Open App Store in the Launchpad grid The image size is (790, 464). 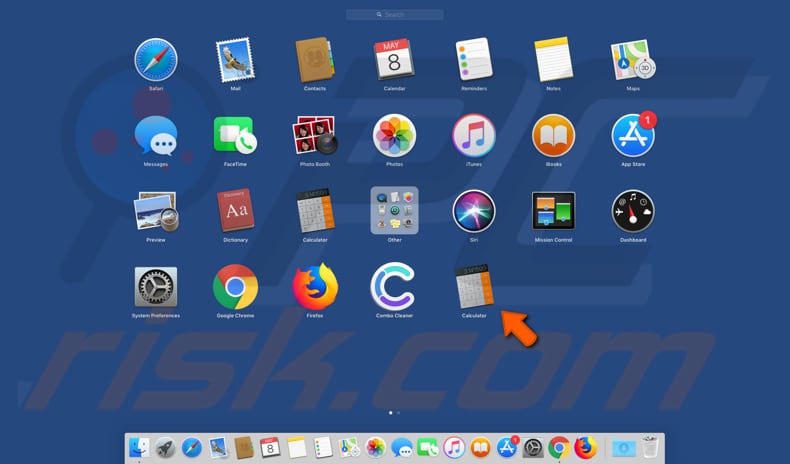633,135
